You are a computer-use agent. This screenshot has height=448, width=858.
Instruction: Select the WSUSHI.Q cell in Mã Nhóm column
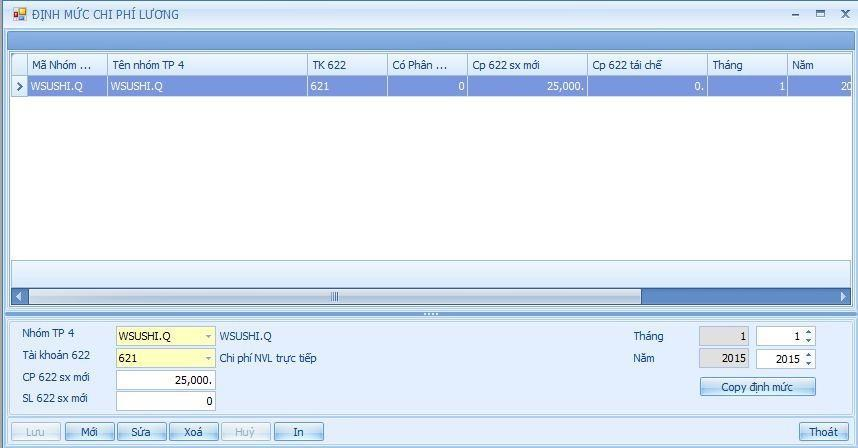[x=67, y=86]
